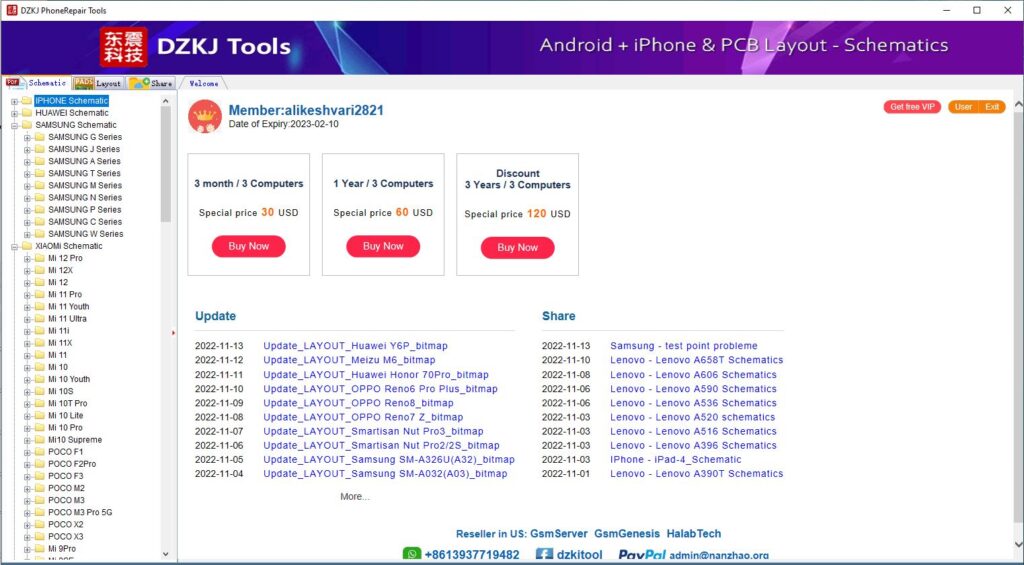
Task: Open Update_LAYOUT_Huawei Y6P_bitmap link
Action: pyautogui.click(x=355, y=346)
